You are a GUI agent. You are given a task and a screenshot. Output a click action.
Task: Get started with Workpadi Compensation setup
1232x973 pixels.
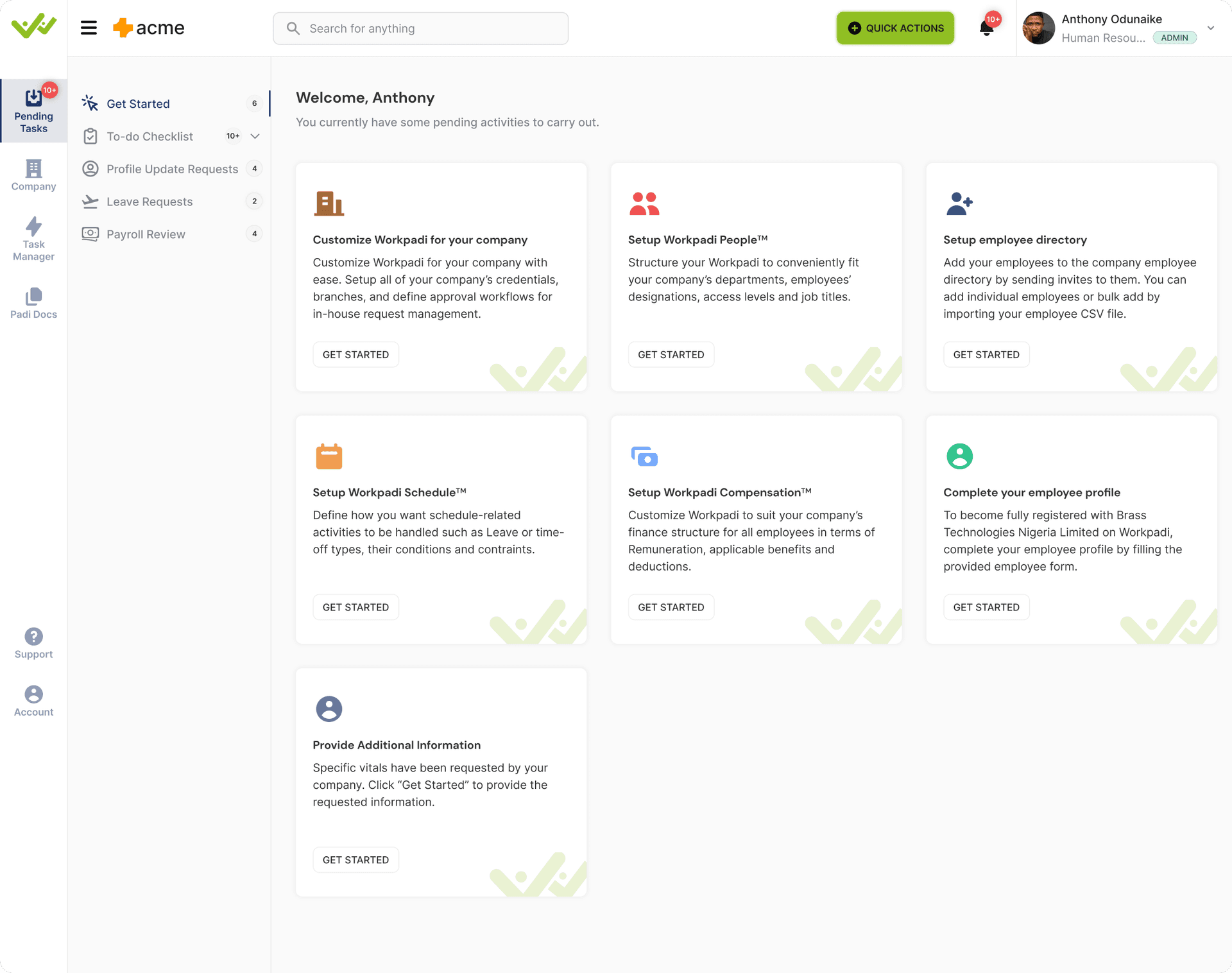[671, 607]
